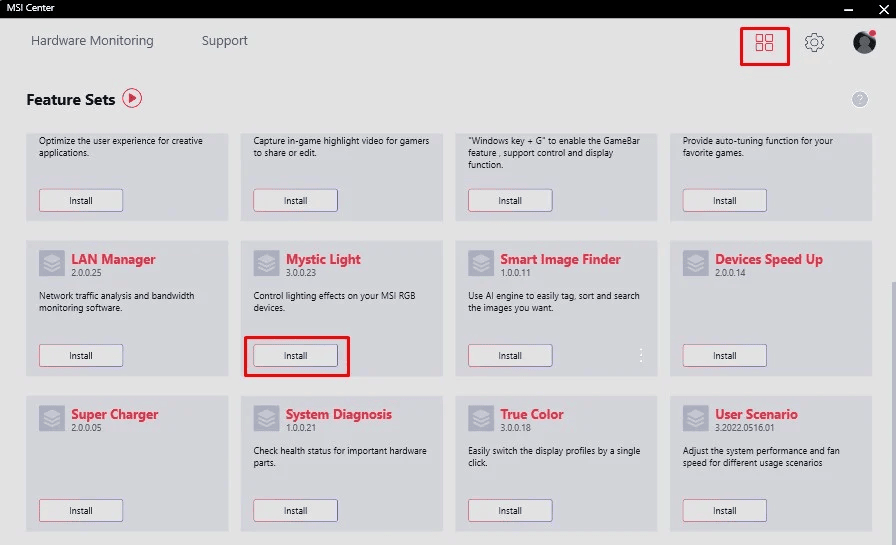Click the LAN Manager stack icon
This screenshot has height=545, width=896.
tap(52, 263)
